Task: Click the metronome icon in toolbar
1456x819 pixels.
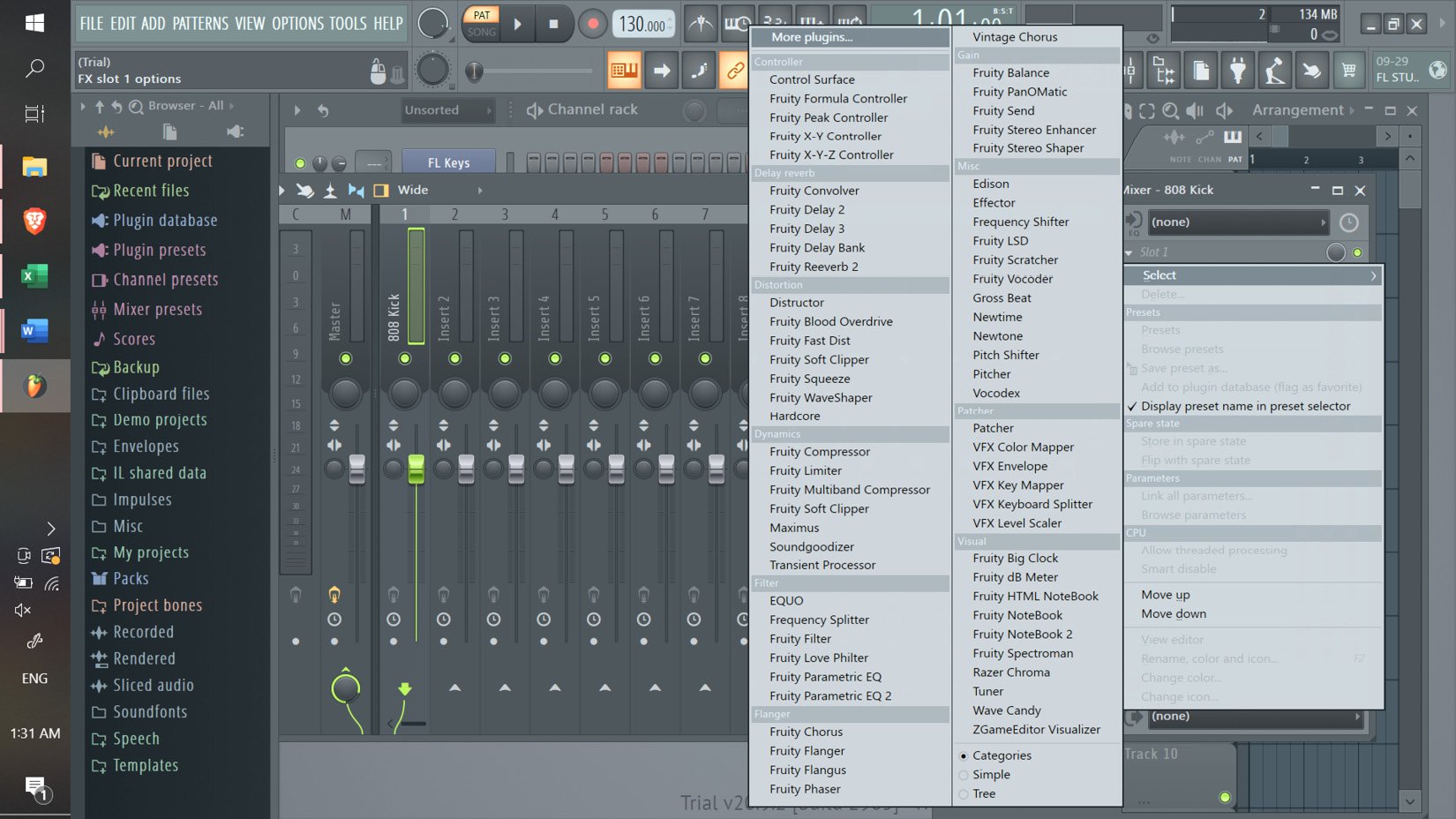Action: click(x=701, y=24)
